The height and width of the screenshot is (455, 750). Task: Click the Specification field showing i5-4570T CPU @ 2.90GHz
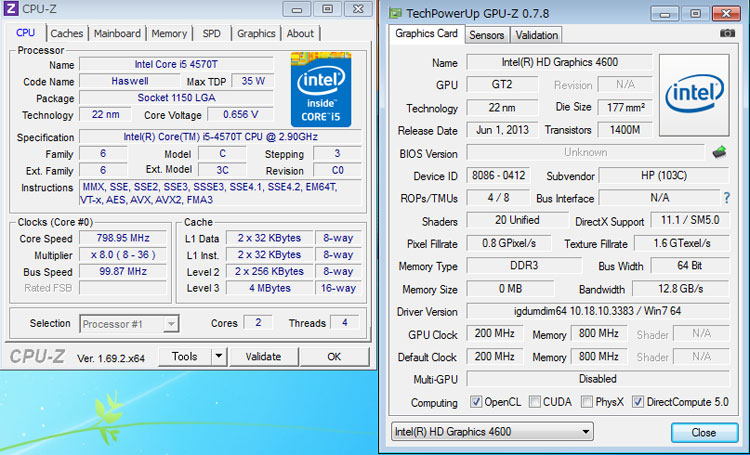click(x=221, y=136)
